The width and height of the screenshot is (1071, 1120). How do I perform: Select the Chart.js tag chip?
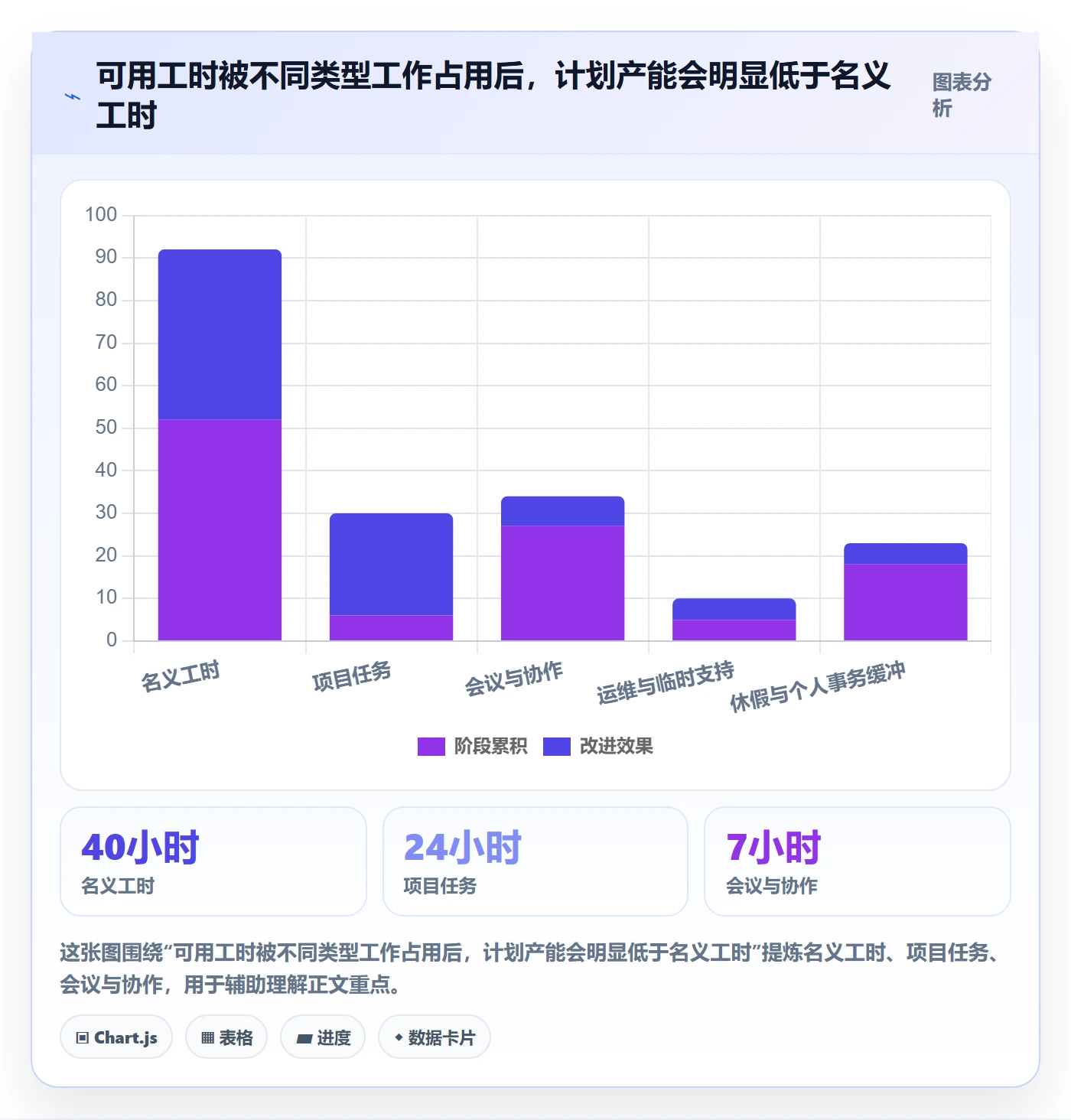[x=116, y=1037]
